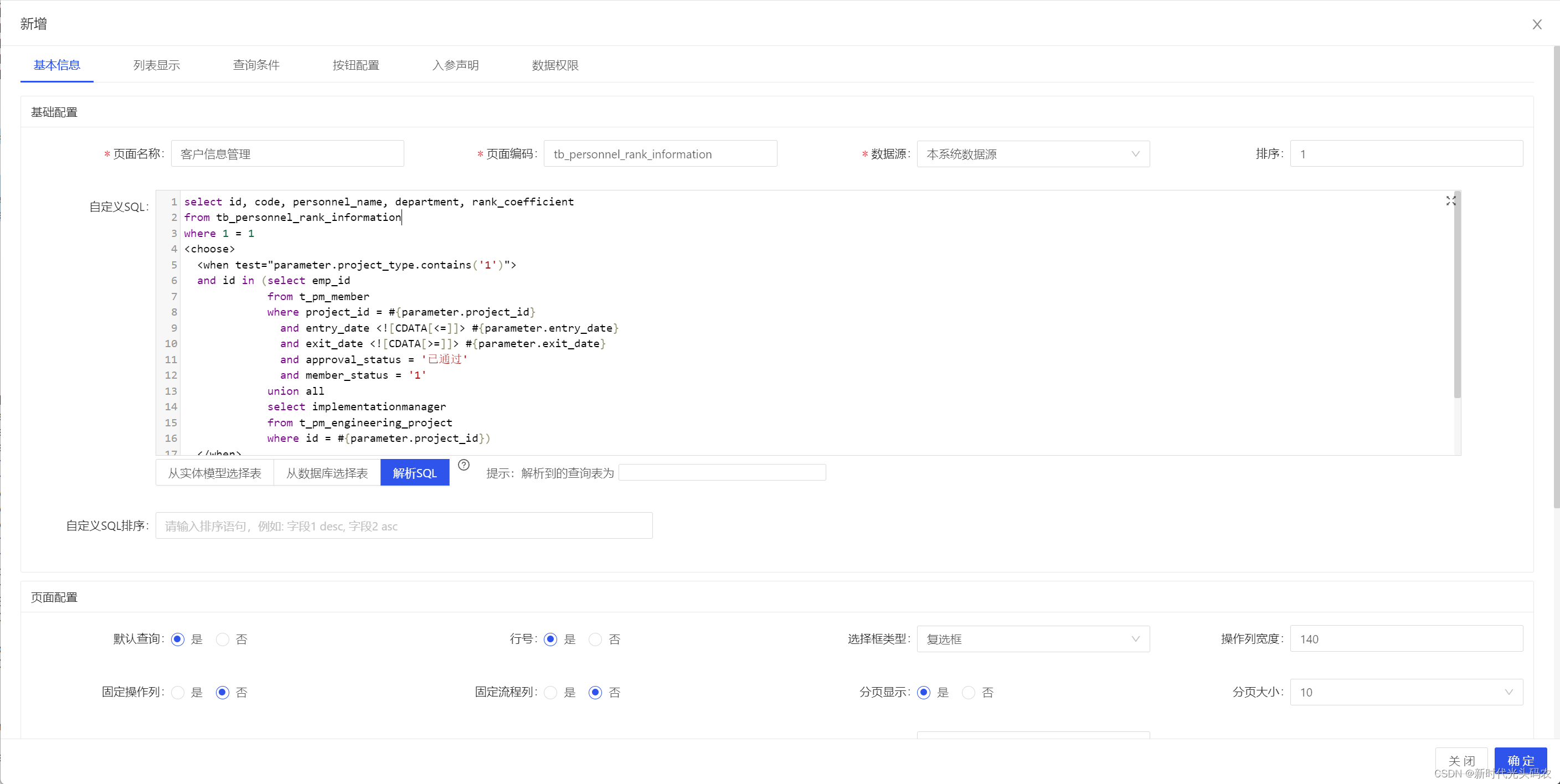Switch to the 列表显示 tab
Image resolution: width=1560 pixels, height=784 pixels.
pyautogui.click(x=156, y=65)
